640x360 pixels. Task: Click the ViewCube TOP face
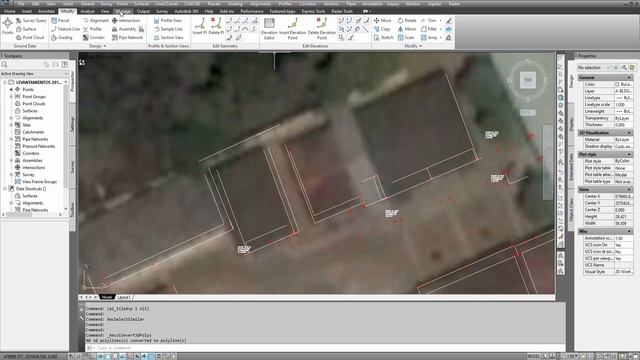pos(528,80)
